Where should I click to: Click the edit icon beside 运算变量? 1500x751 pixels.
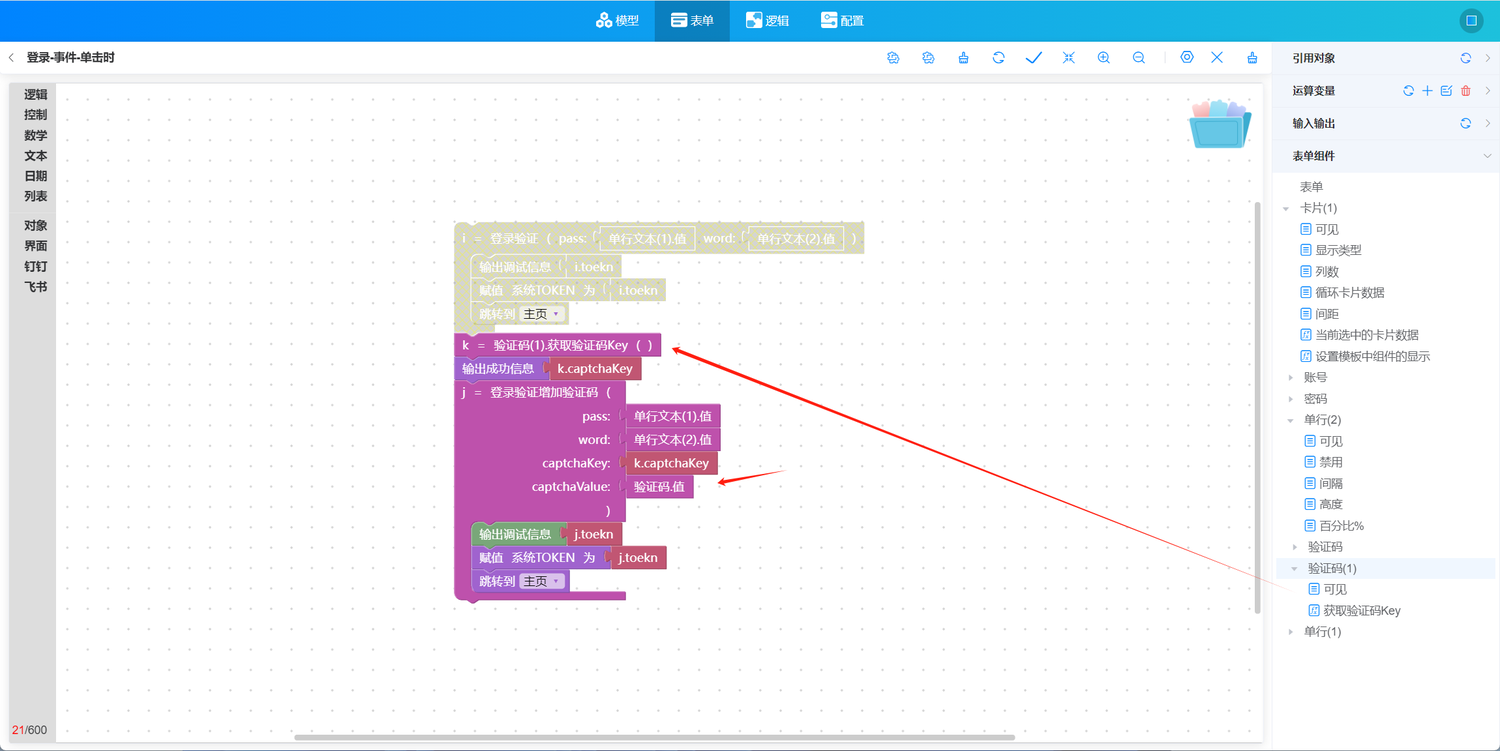click(1446, 91)
